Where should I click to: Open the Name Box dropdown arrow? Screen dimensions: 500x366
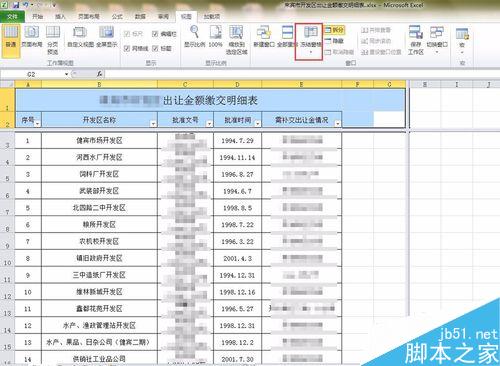tap(67, 74)
